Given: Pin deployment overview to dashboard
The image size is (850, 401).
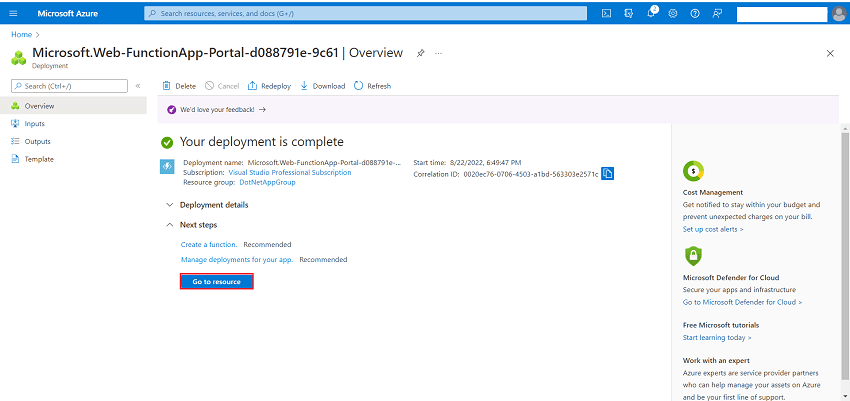Looking at the screenshot, I should tap(420, 53).
